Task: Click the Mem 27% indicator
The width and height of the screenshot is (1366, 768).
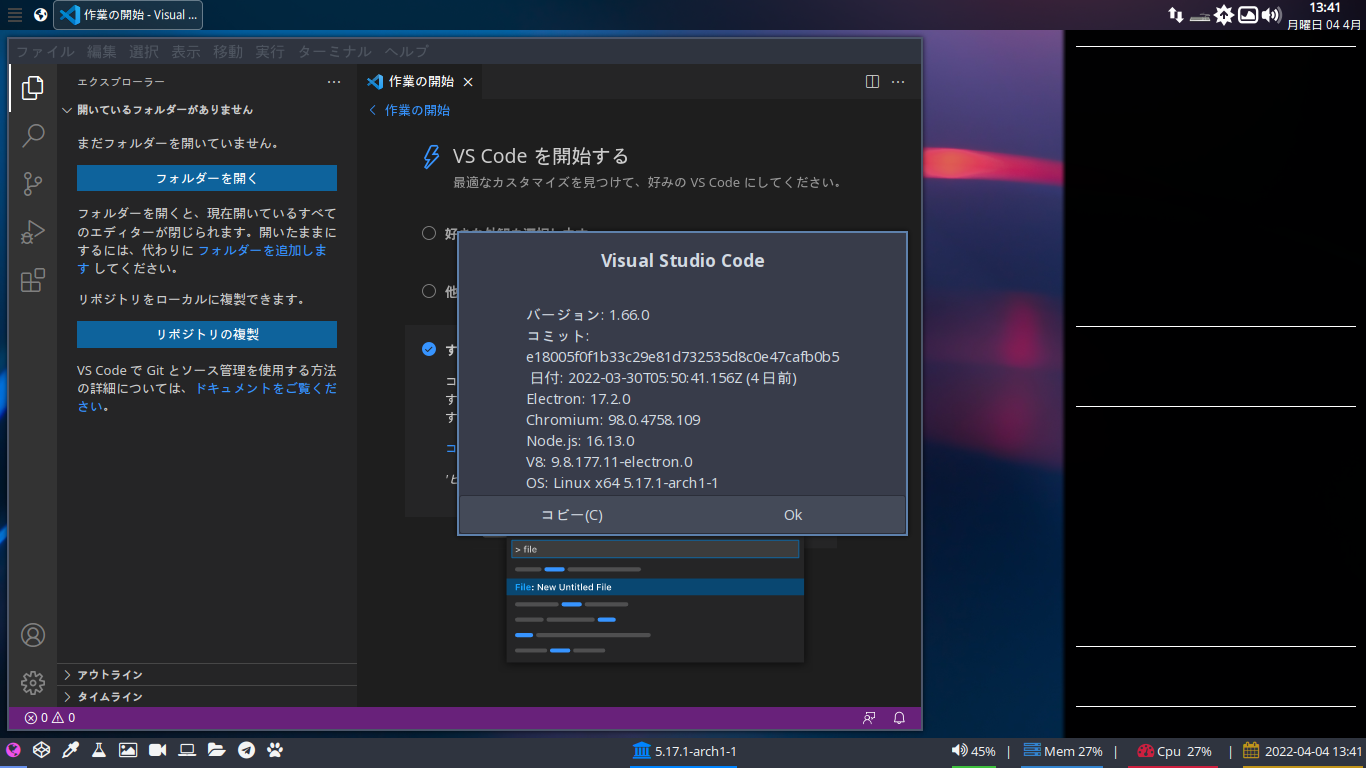Action: click(1062, 751)
